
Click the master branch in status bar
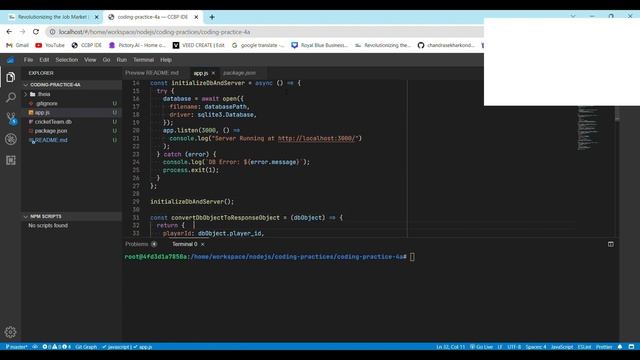click(16, 347)
